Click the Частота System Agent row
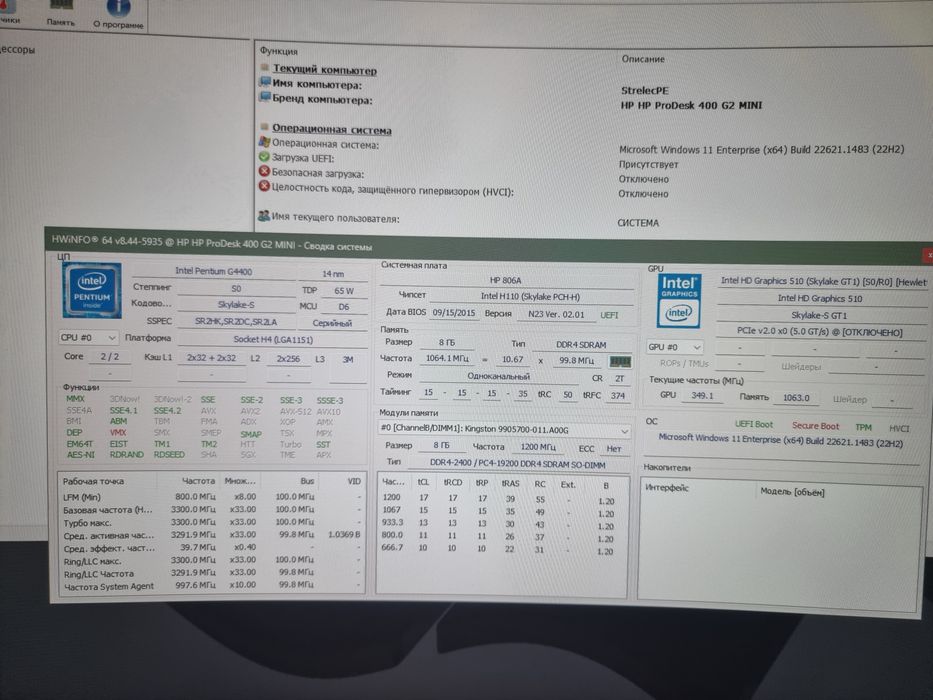The width and height of the screenshot is (933, 700). (x=211, y=586)
